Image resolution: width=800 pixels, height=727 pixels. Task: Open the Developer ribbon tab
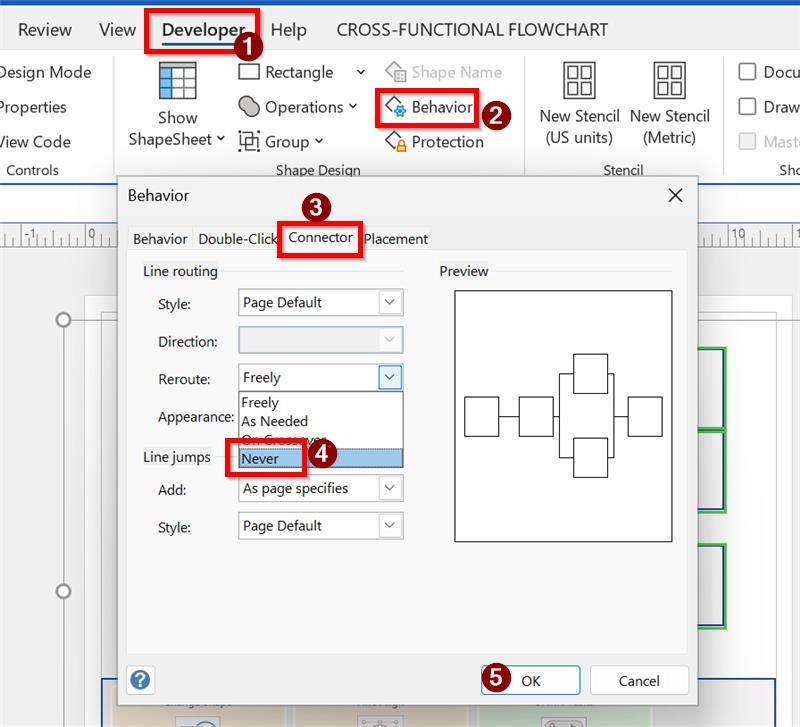[203, 30]
